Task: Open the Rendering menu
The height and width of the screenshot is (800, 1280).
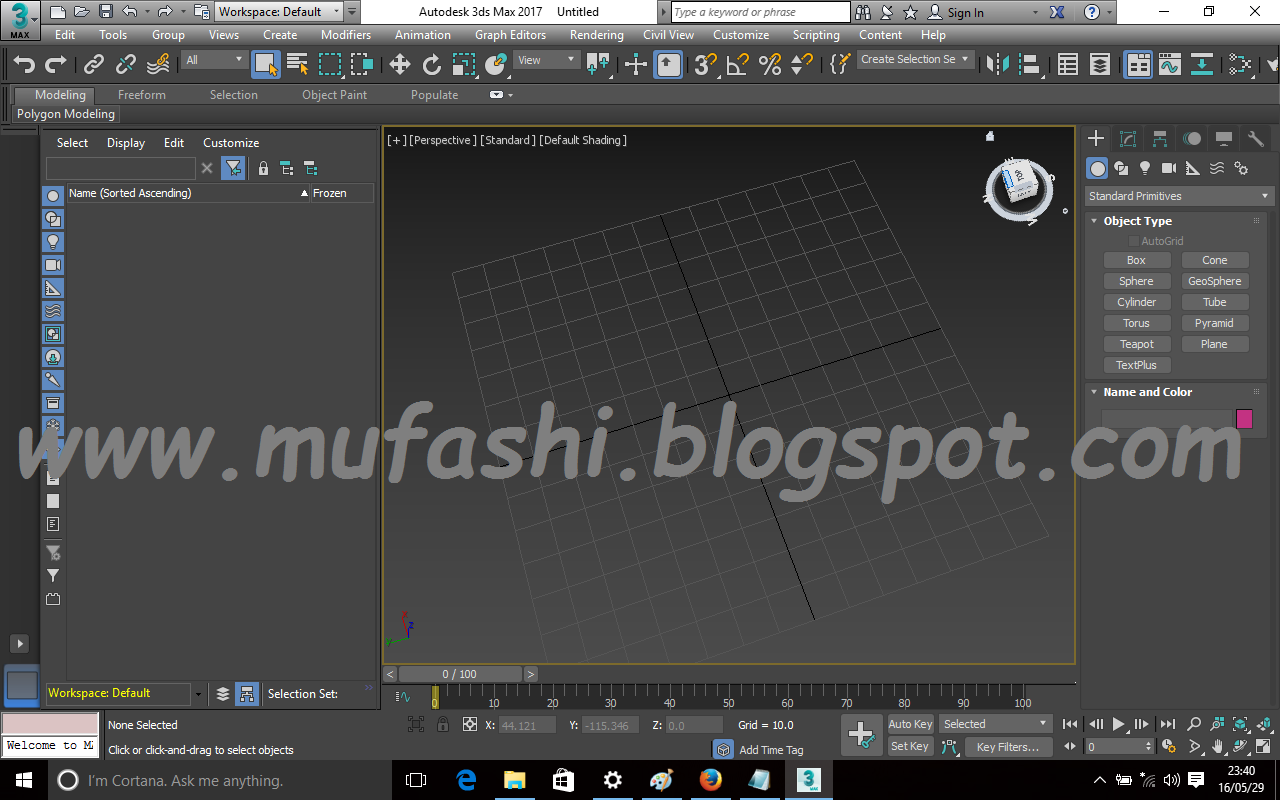Action: 597,35
